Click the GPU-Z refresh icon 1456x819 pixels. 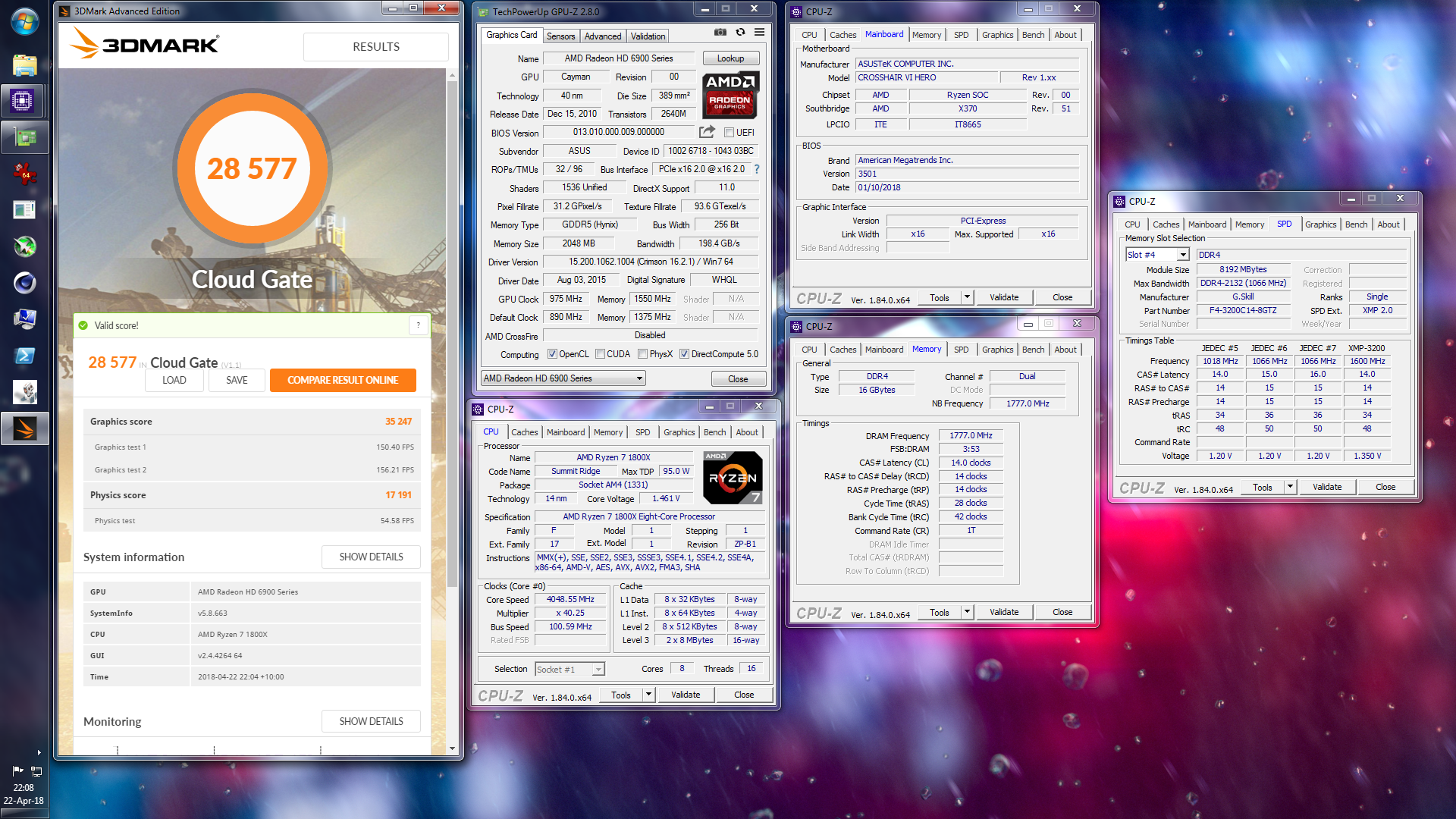click(740, 33)
